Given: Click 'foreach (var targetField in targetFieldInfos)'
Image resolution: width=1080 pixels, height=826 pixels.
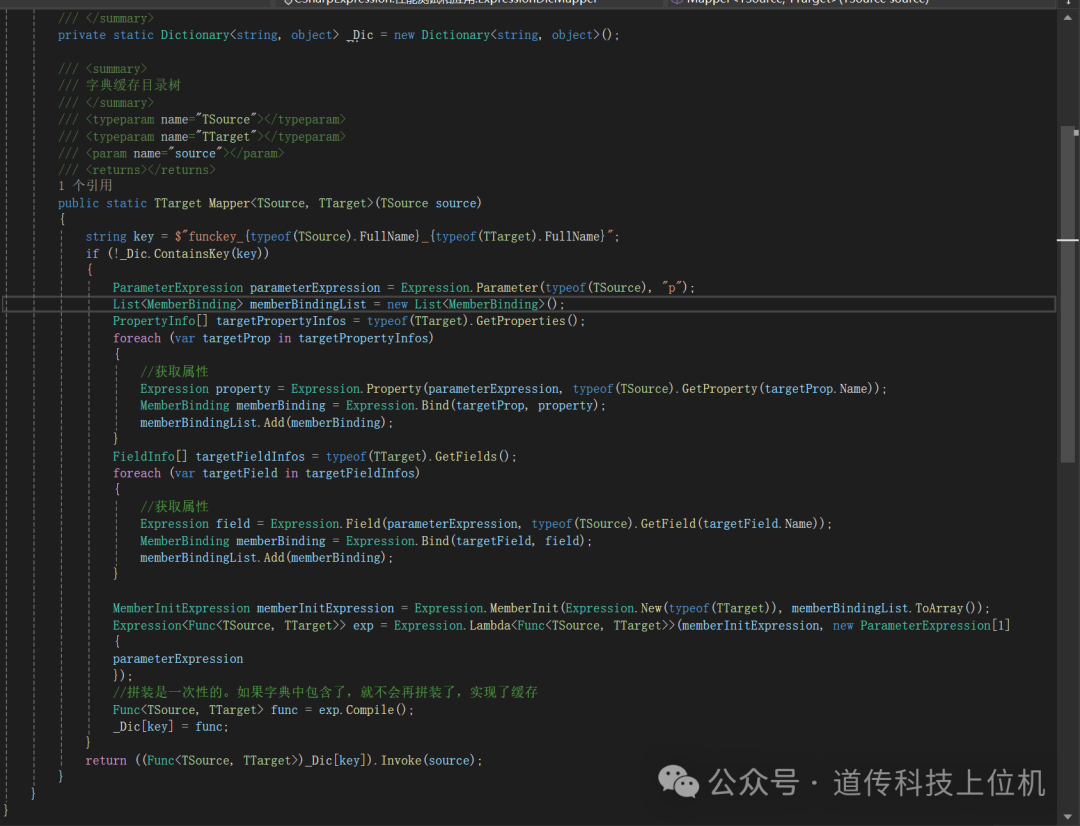Looking at the screenshot, I should point(266,473).
